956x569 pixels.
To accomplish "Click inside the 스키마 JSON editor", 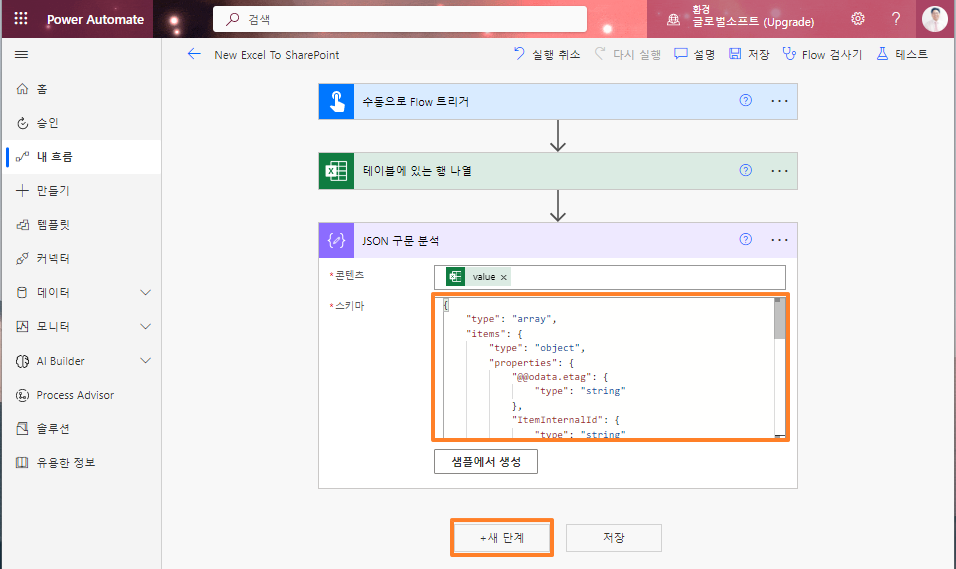I will pos(608,367).
